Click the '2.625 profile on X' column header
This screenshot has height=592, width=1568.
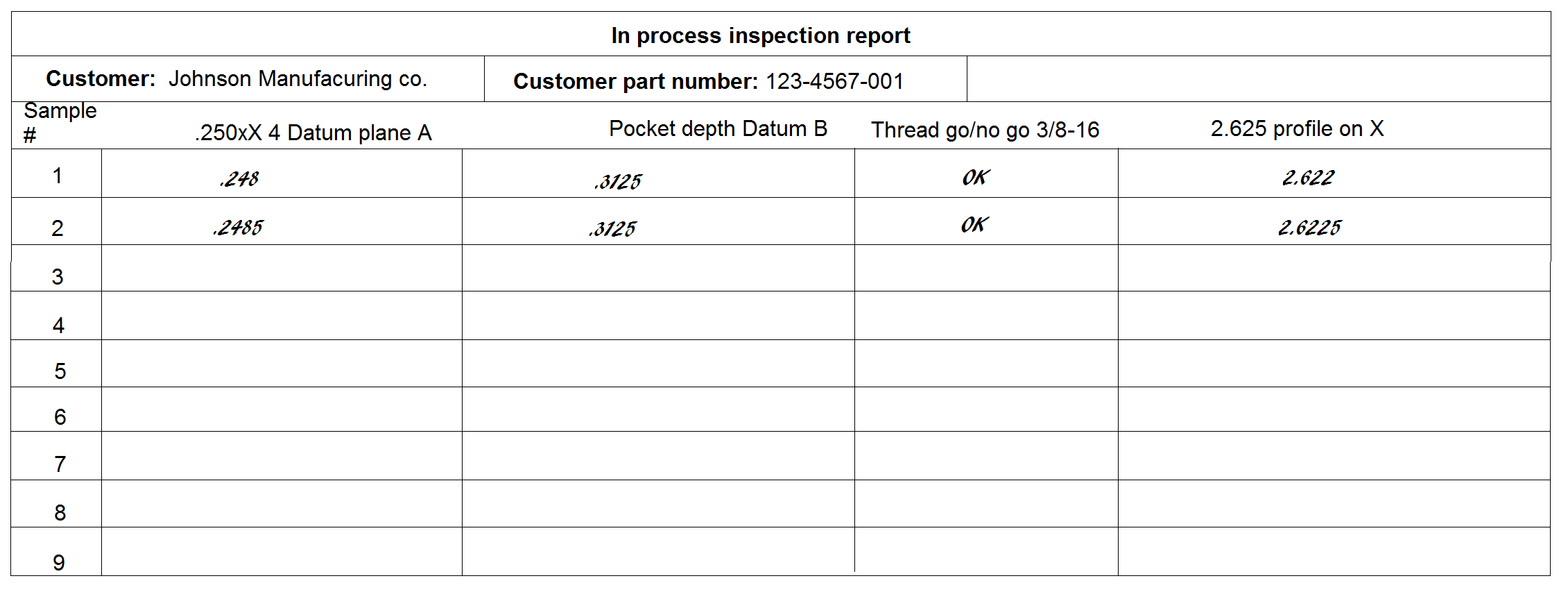coord(1297,128)
